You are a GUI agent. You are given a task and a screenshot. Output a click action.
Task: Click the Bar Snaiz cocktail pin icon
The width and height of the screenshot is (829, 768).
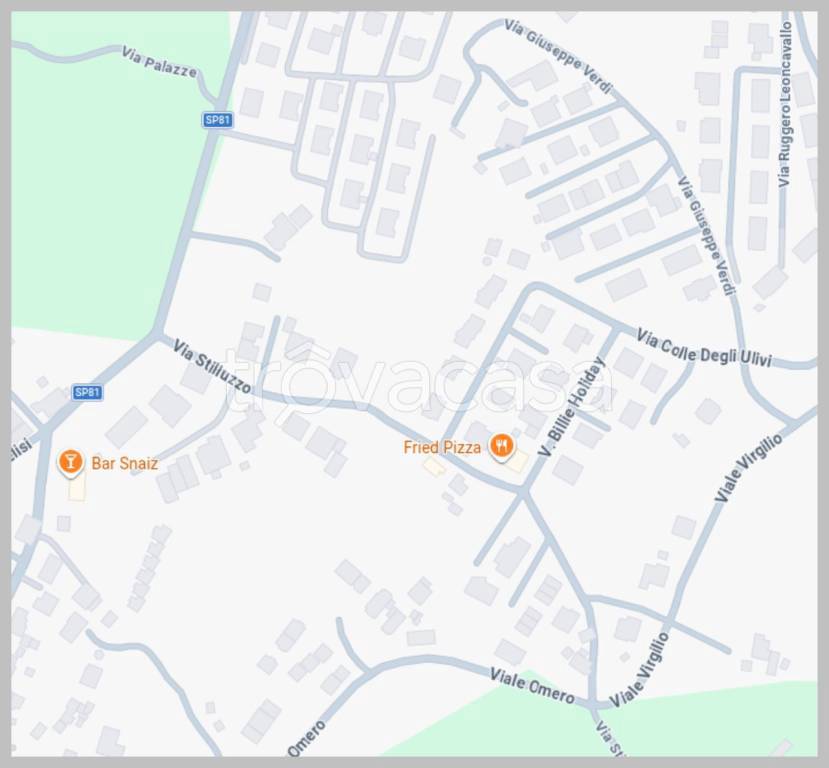click(70, 462)
